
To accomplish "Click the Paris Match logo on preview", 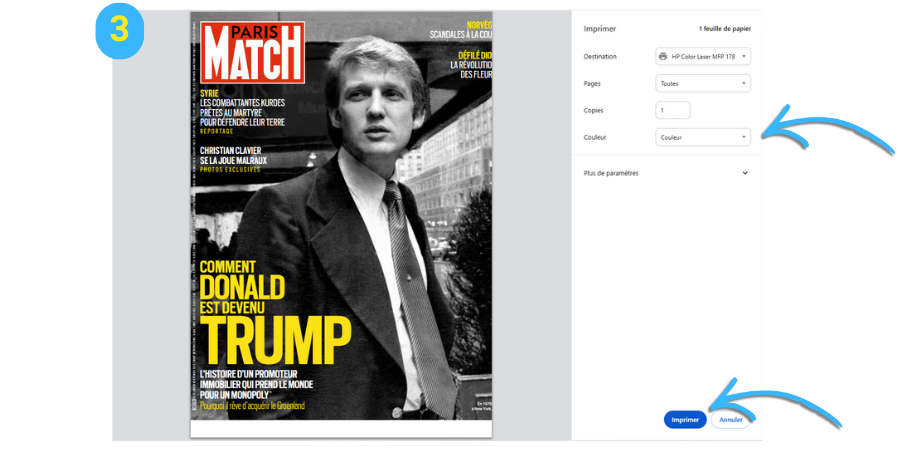I will point(253,52).
